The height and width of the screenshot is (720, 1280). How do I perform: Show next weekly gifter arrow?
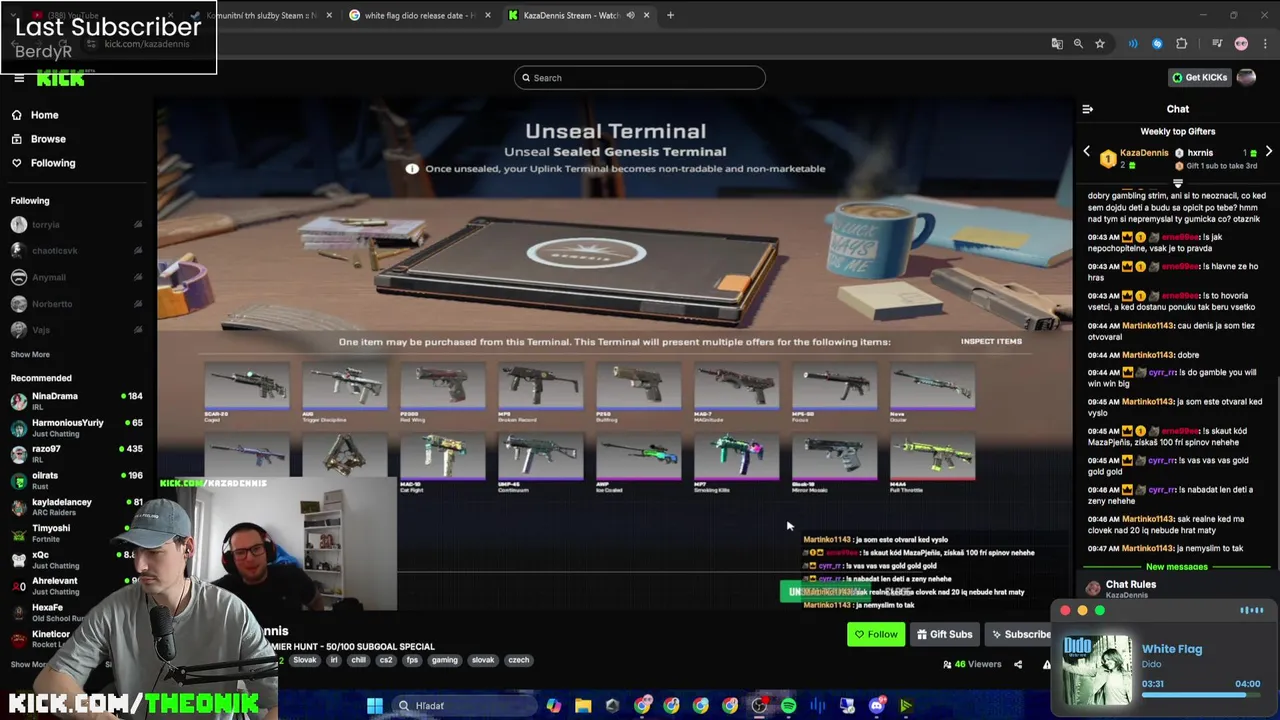1268,152
